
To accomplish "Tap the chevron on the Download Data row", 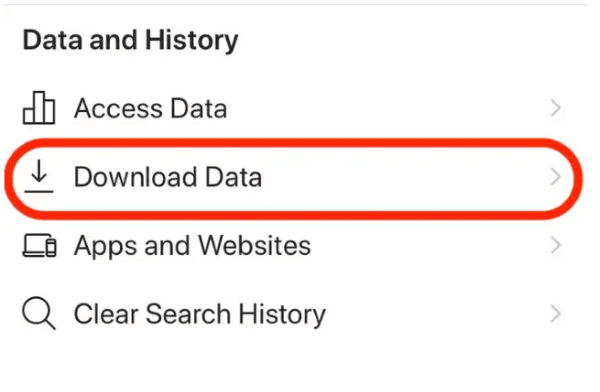I will [556, 177].
